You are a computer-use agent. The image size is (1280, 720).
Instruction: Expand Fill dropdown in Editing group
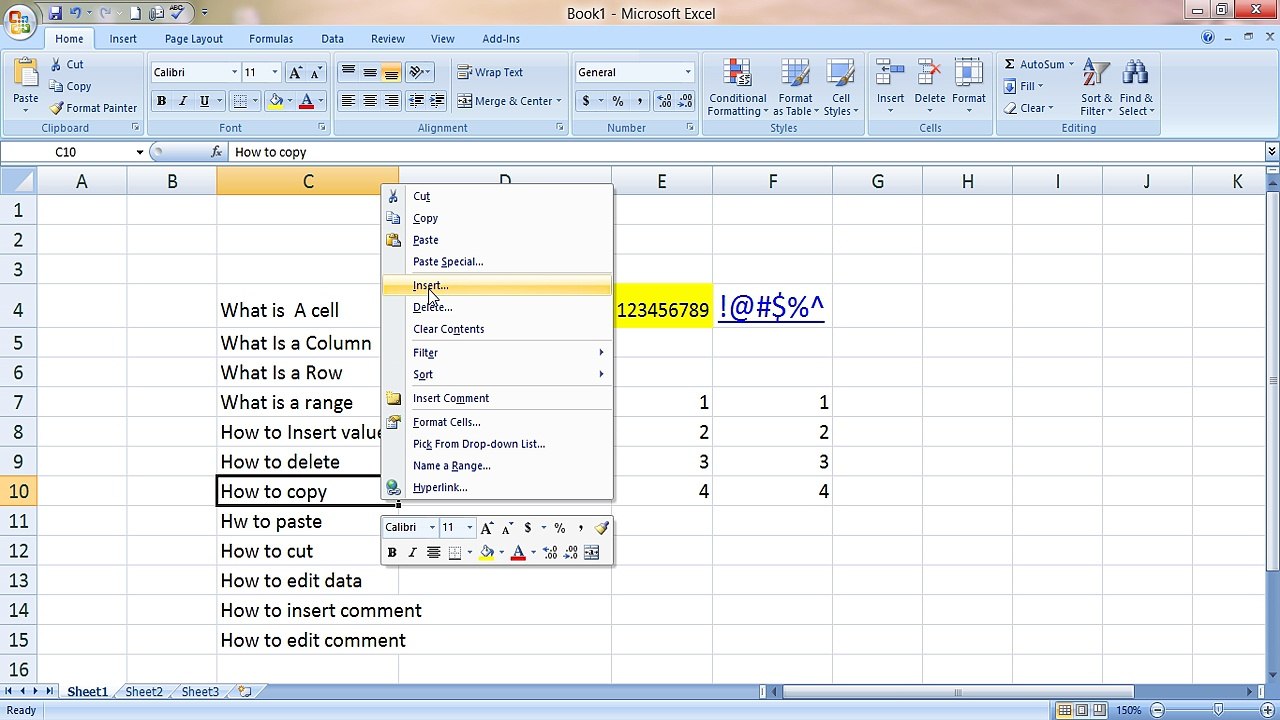(x=1040, y=86)
